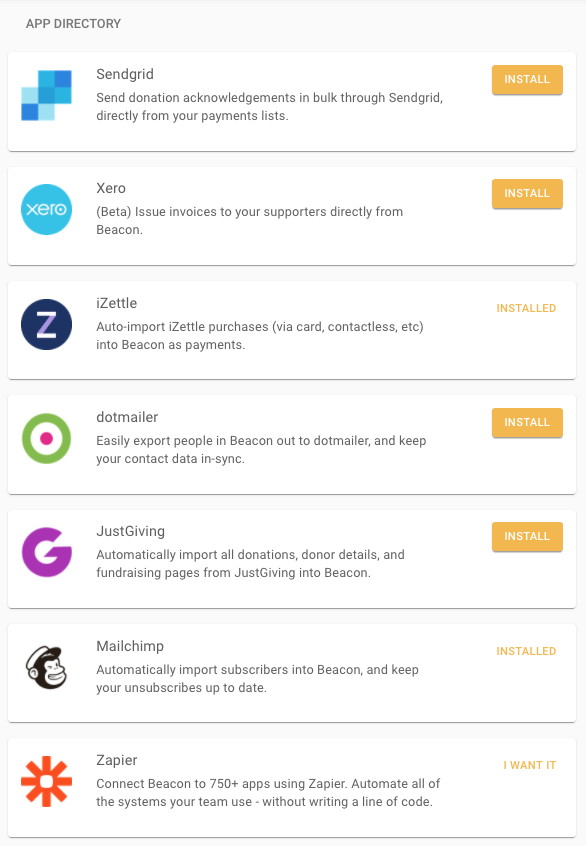Screen dimensions: 586x846
Task: Click the INSTALLED label on Mailchimp
Action: [526, 651]
